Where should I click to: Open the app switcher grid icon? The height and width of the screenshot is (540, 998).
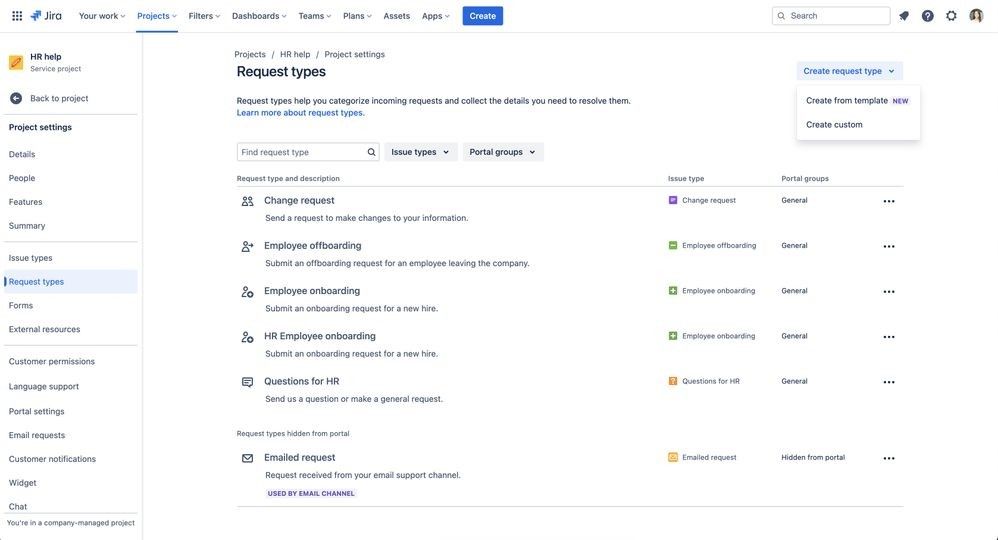pyautogui.click(x=17, y=16)
